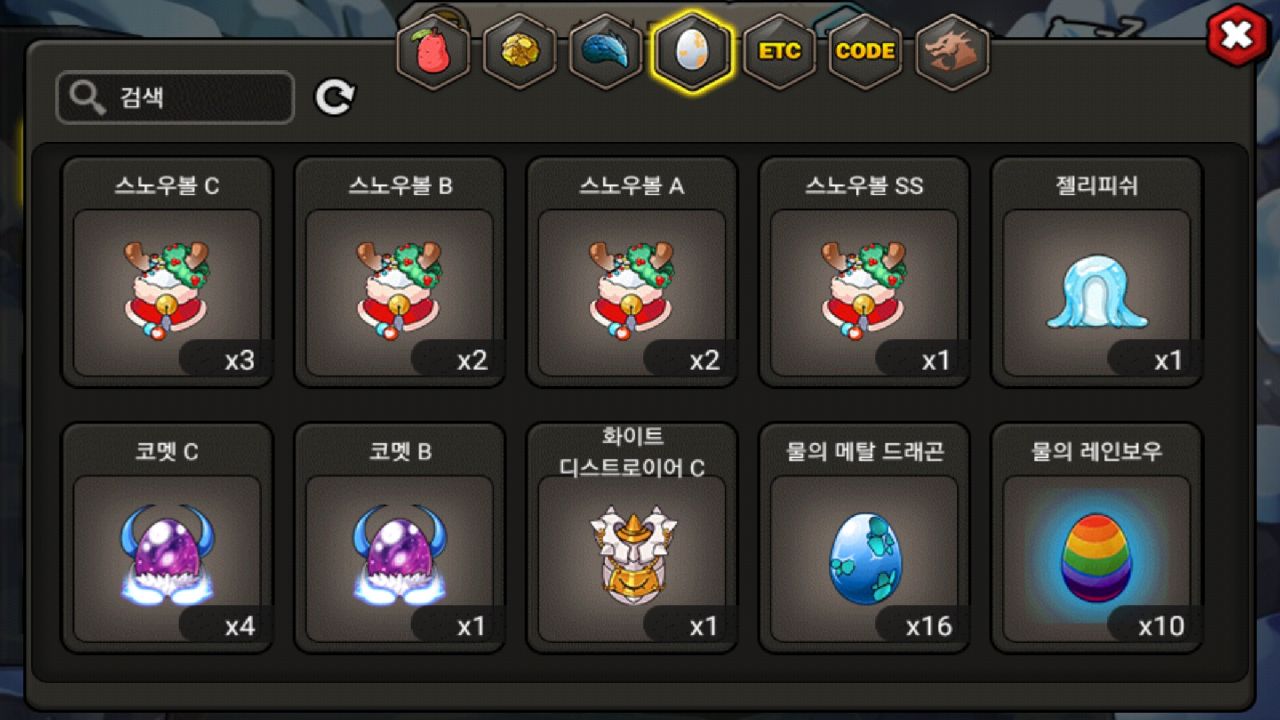
Task: Select the egg inventory tab
Action: [x=692, y=52]
